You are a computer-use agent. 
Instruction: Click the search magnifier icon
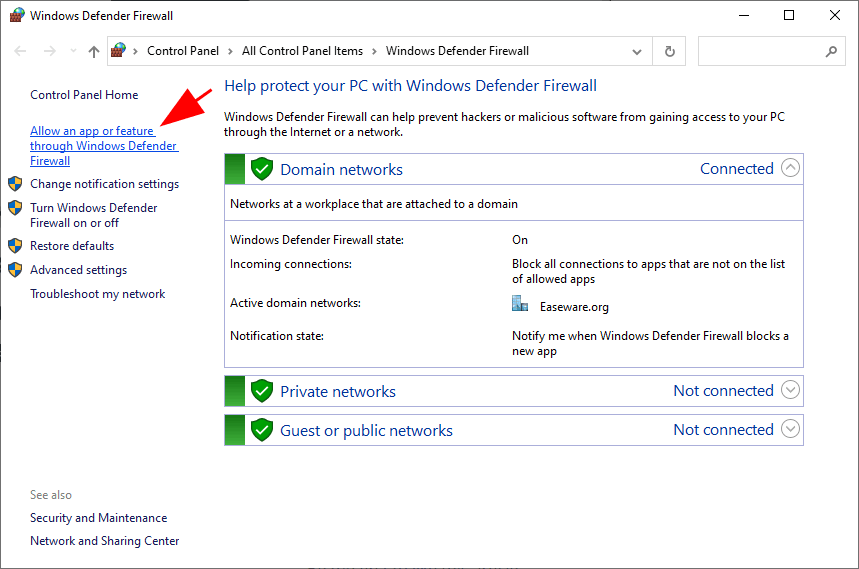(831, 51)
